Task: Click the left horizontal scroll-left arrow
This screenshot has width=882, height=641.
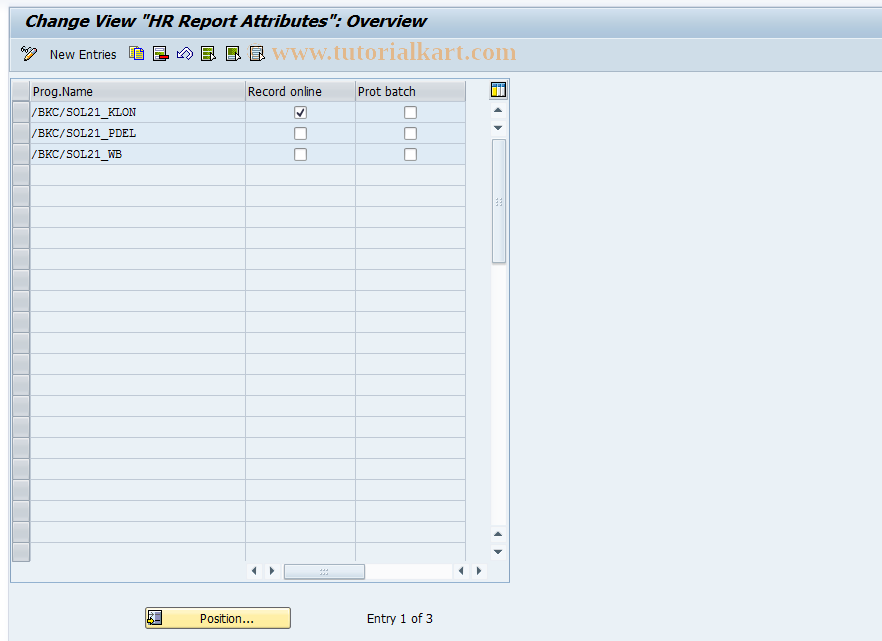Action: pyautogui.click(x=254, y=571)
